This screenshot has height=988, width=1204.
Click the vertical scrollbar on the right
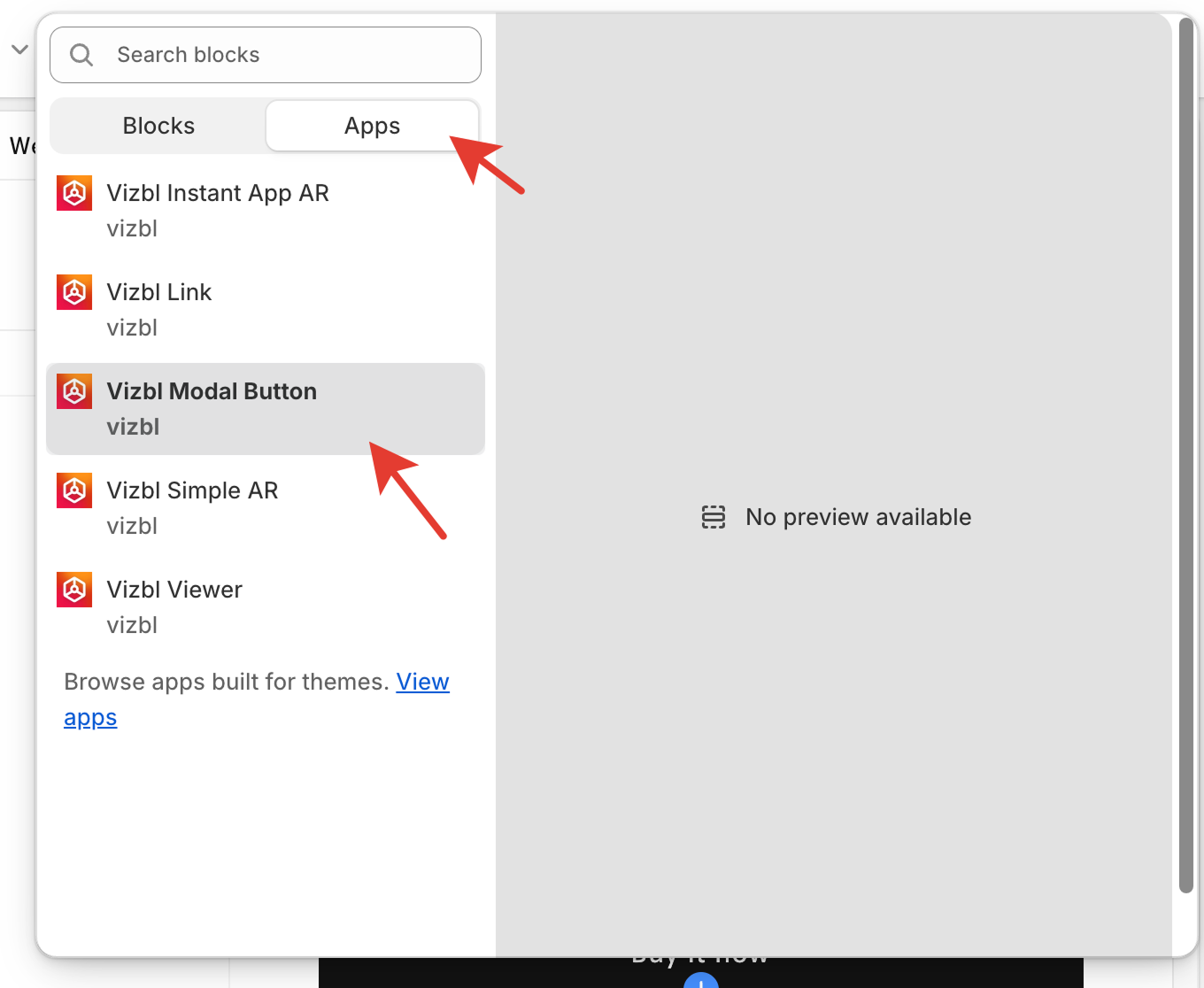(1186, 456)
